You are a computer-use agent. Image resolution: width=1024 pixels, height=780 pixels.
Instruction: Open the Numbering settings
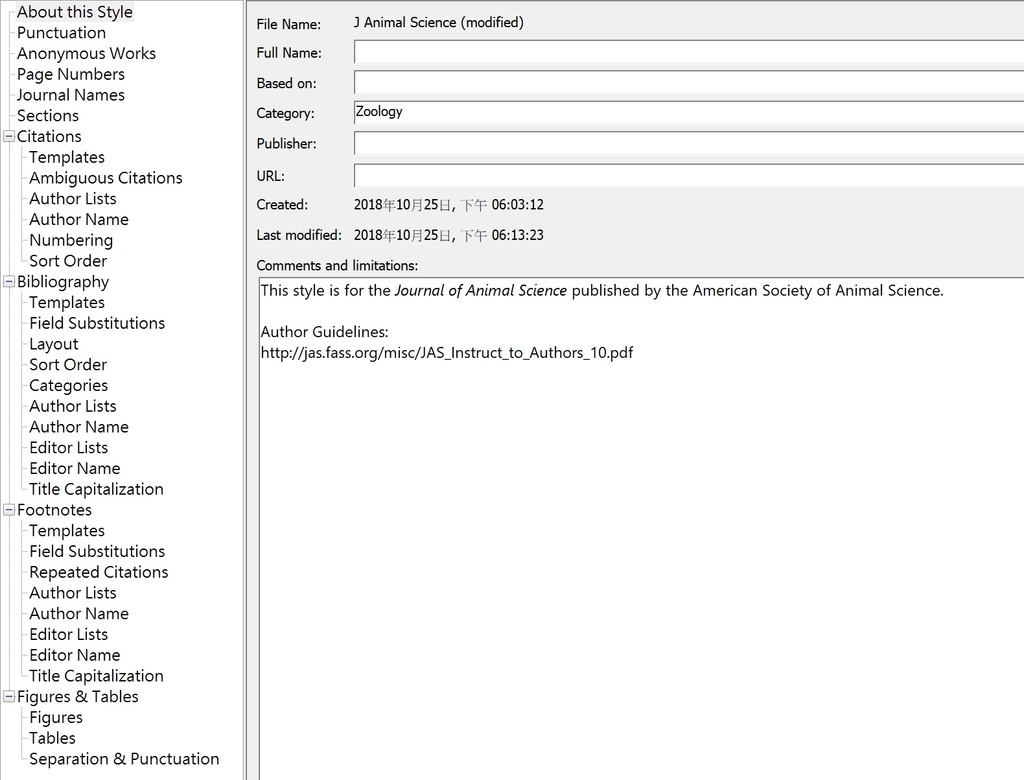[x=71, y=240]
